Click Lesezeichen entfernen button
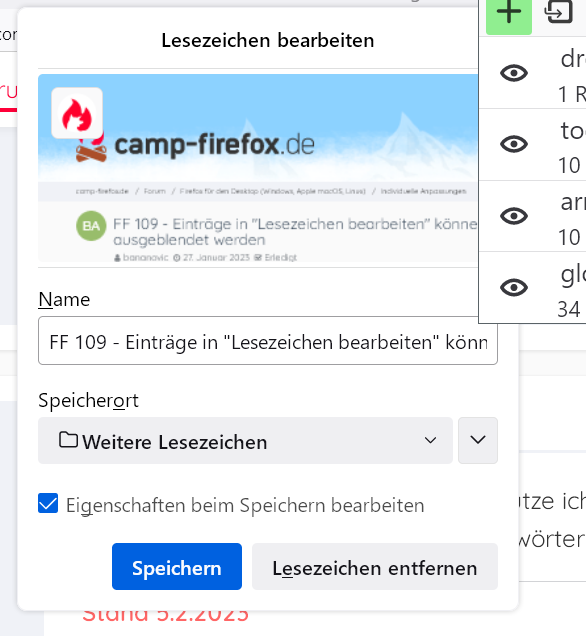The height and width of the screenshot is (636, 586). 375,567
